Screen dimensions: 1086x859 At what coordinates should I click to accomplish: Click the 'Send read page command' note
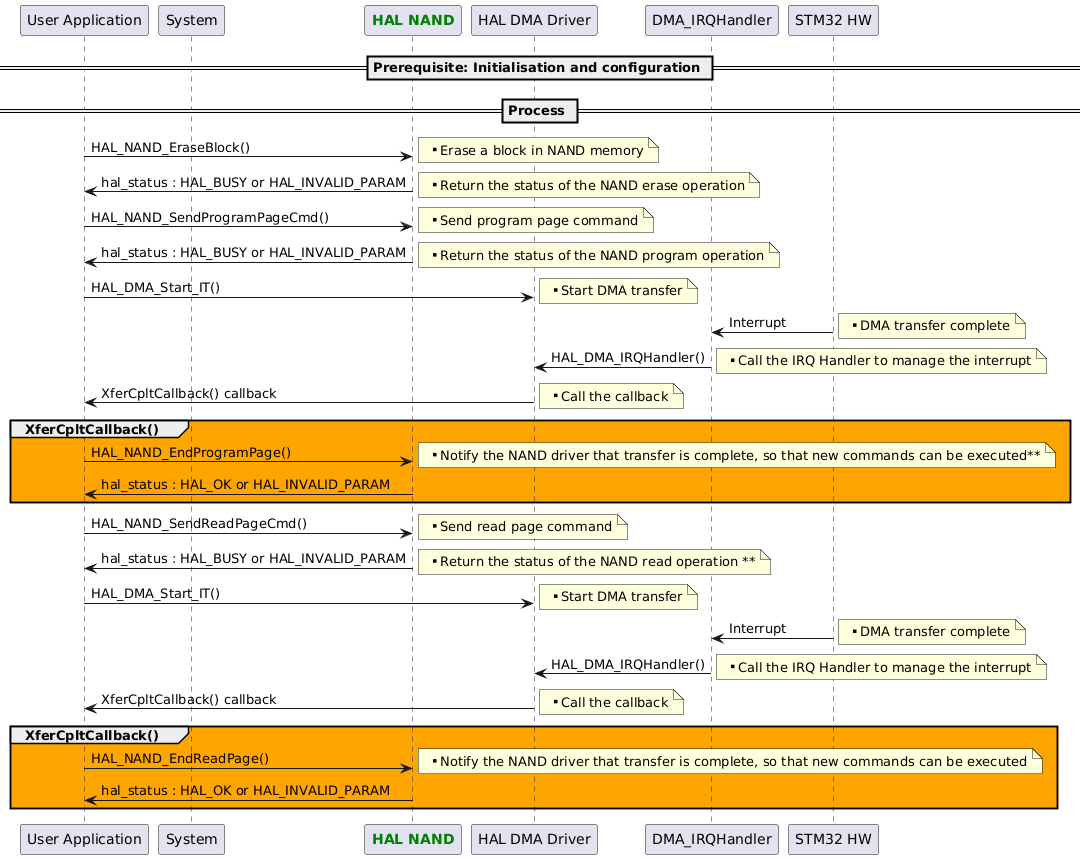point(523,526)
